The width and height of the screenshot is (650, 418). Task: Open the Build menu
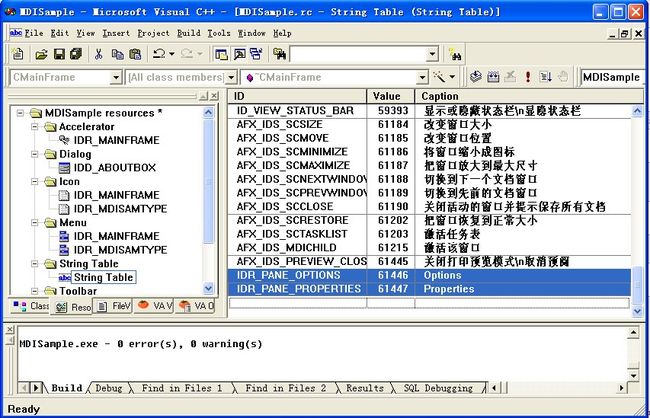(x=189, y=33)
